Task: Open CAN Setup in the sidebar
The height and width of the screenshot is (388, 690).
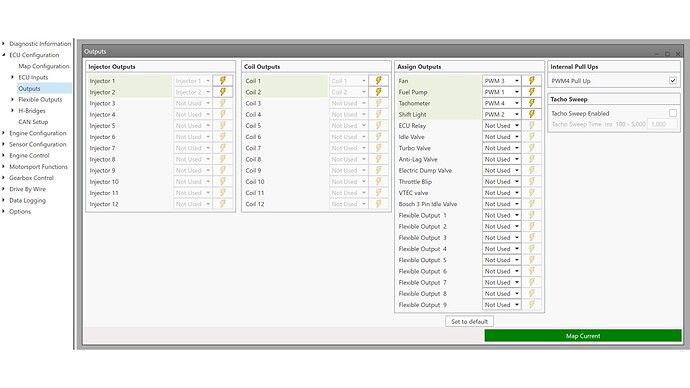Action: pyautogui.click(x=33, y=122)
